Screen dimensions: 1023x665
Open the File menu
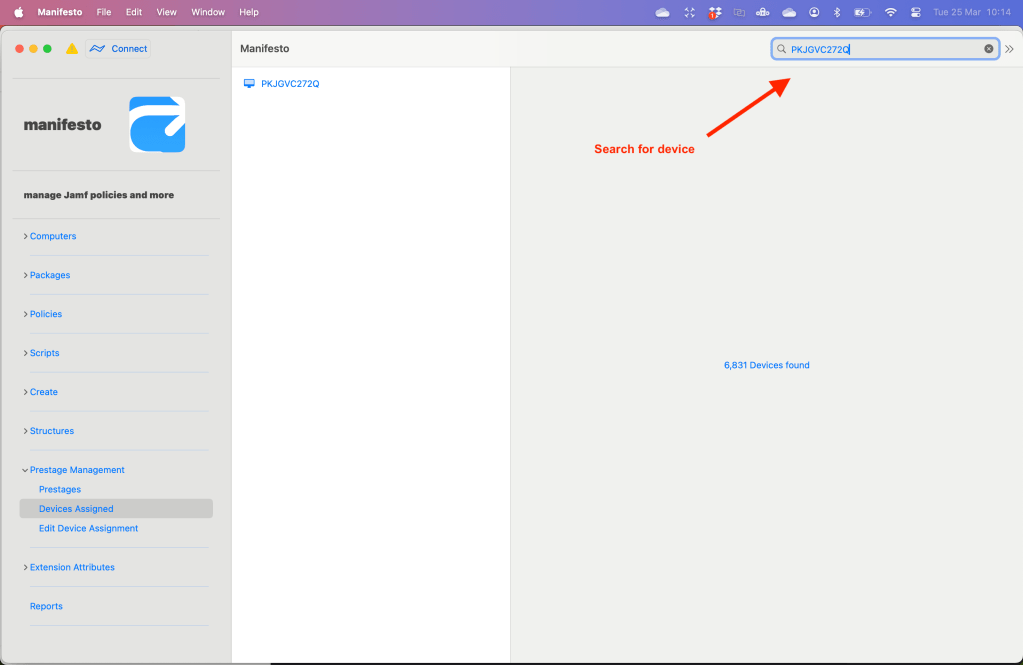click(x=104, y=12)
